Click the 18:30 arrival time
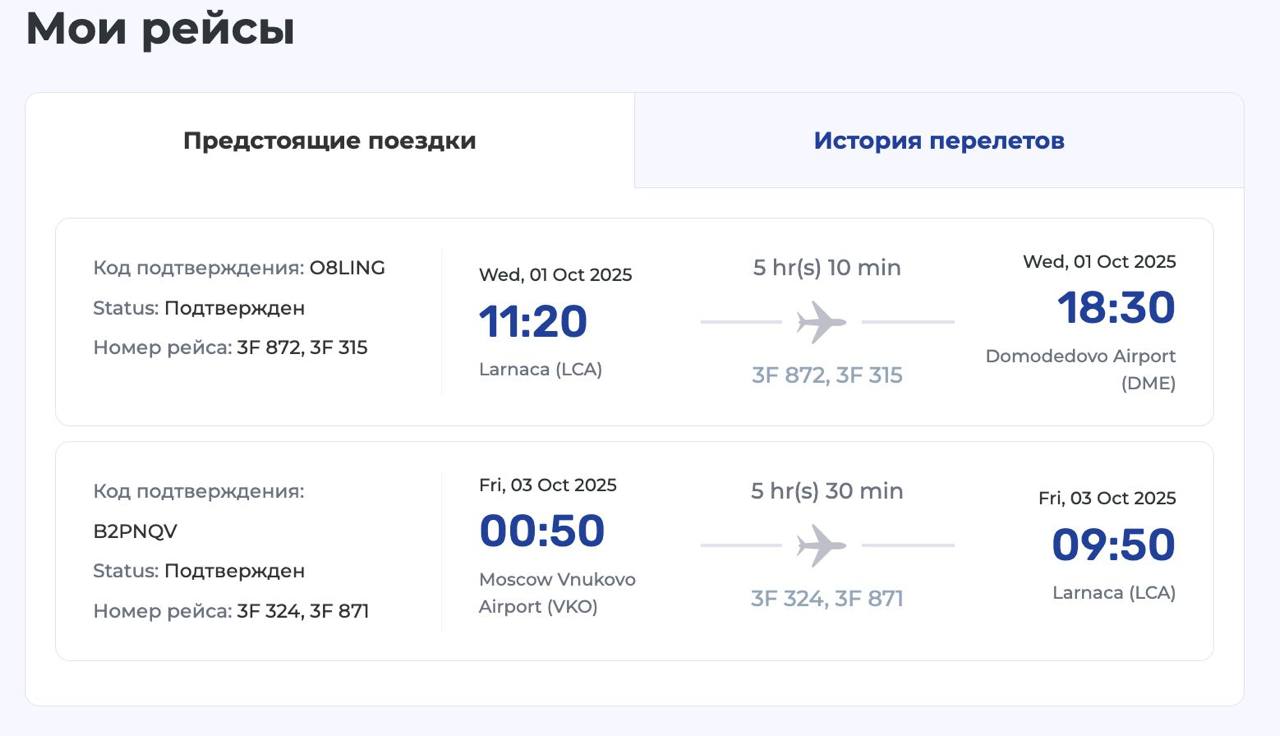This screenshot has width=1280, height=736. click(x=1116, y=307)
